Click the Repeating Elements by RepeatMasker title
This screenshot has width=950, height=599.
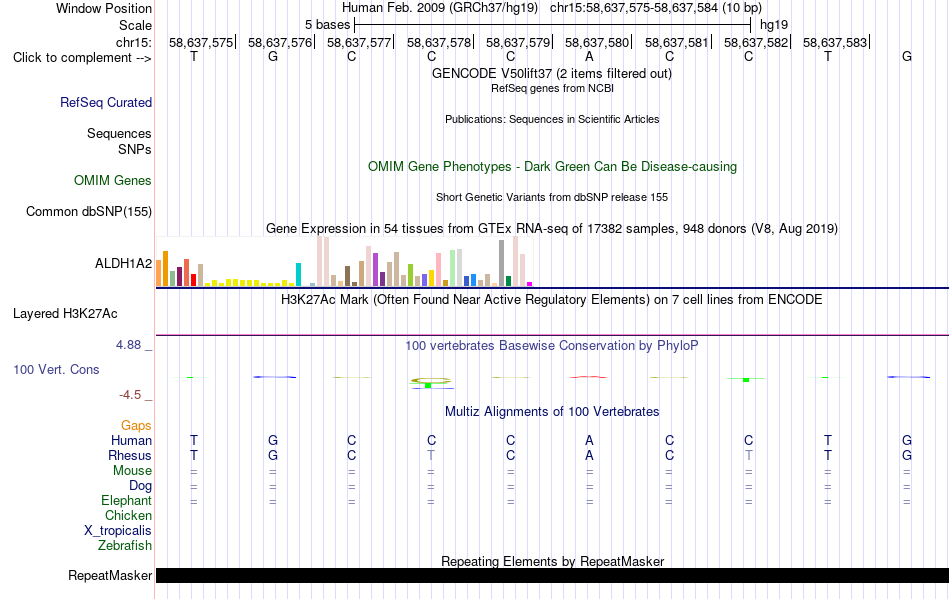click(x=552, y=561)
